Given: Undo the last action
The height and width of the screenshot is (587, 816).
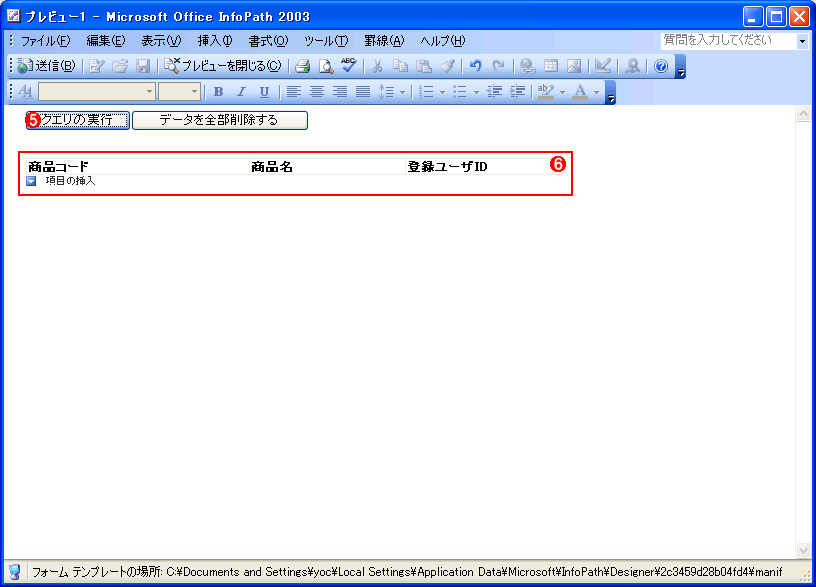Looking at the screenshot, I should pyautogui.click(x=475, y=66).
